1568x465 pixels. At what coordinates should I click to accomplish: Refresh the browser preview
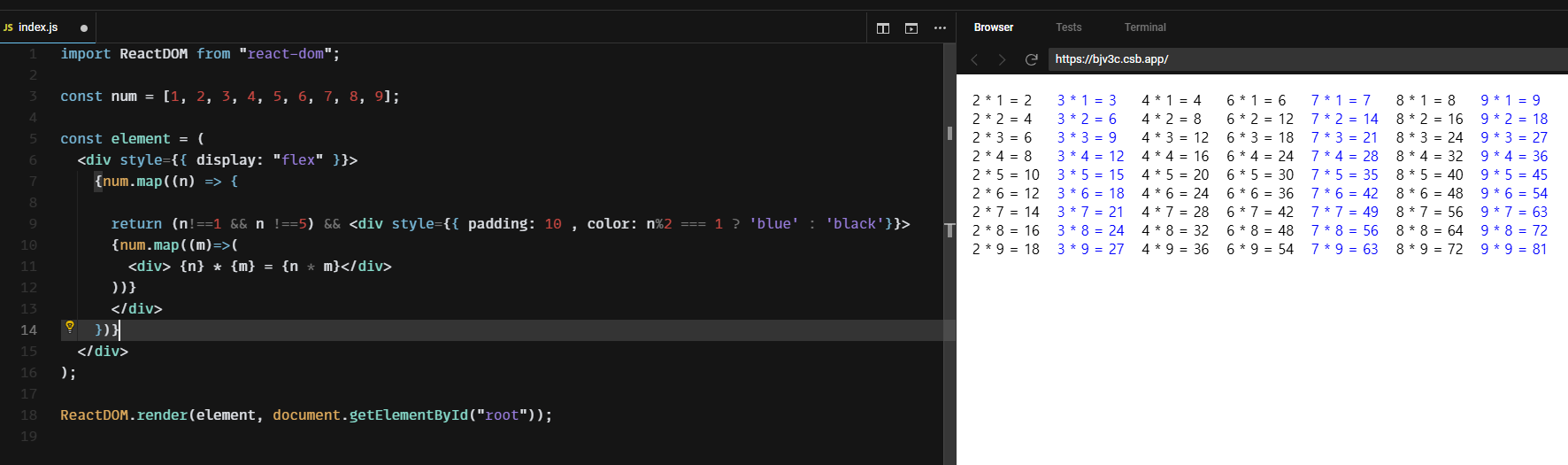click(1031, 59)
